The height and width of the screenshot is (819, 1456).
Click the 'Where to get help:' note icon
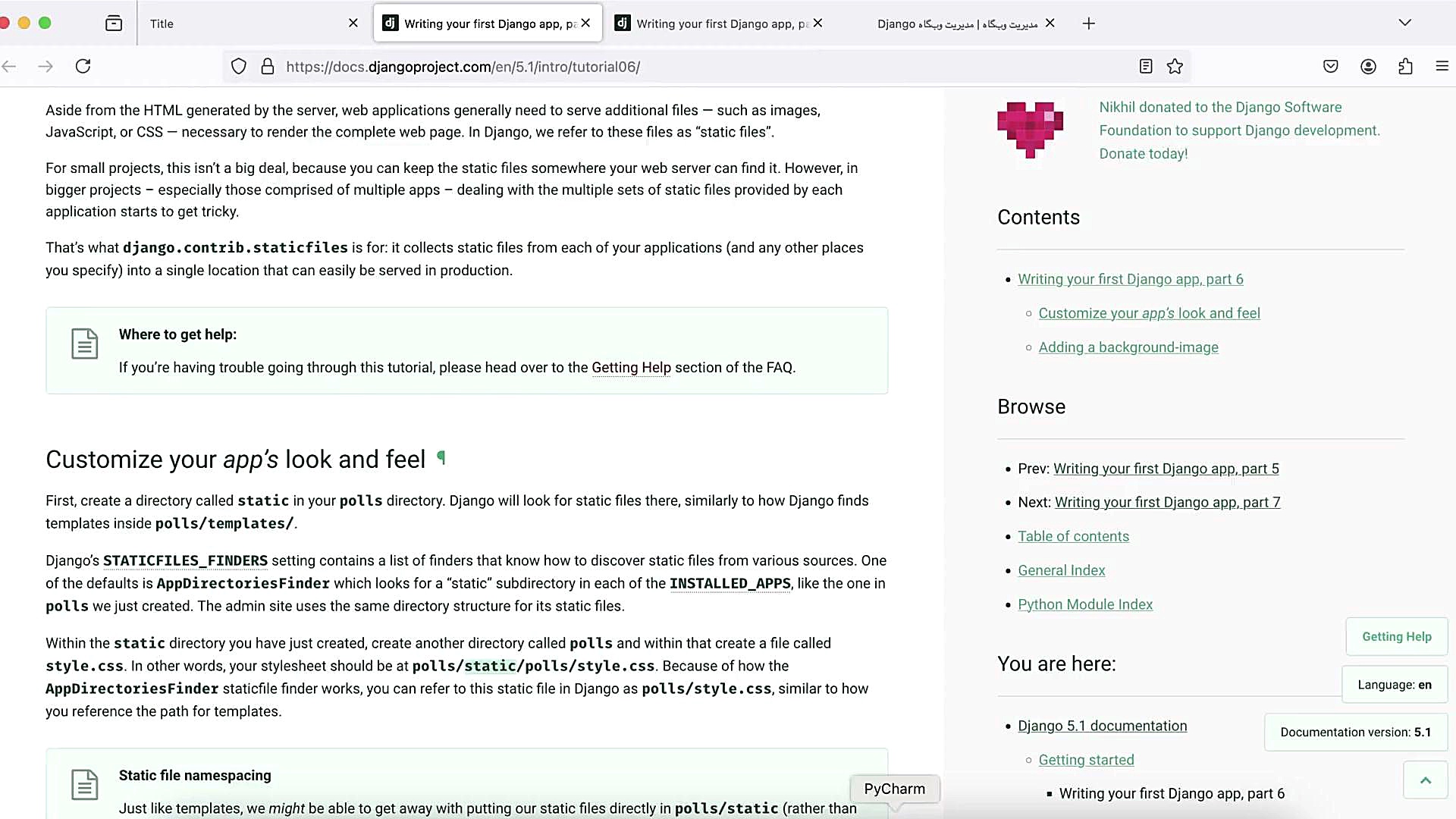[x=85, y=344]
